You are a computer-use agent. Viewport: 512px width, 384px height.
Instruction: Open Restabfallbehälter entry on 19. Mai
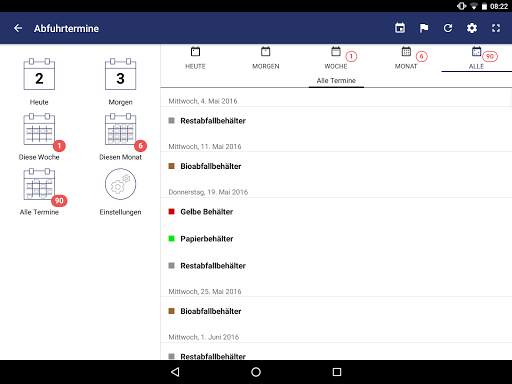[336, 266]
